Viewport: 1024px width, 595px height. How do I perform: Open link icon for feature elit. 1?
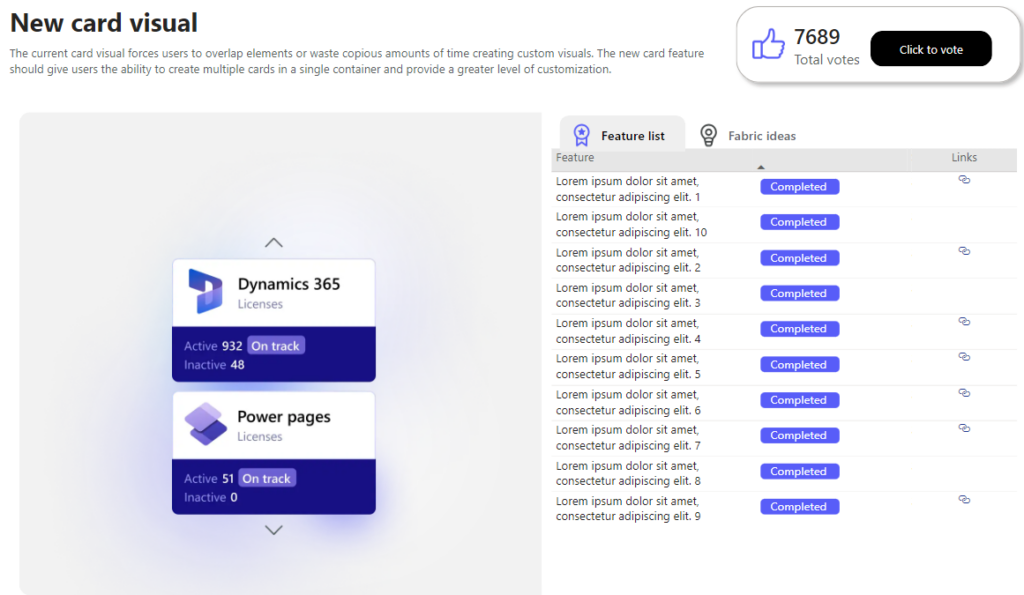[x=964, y=180]
